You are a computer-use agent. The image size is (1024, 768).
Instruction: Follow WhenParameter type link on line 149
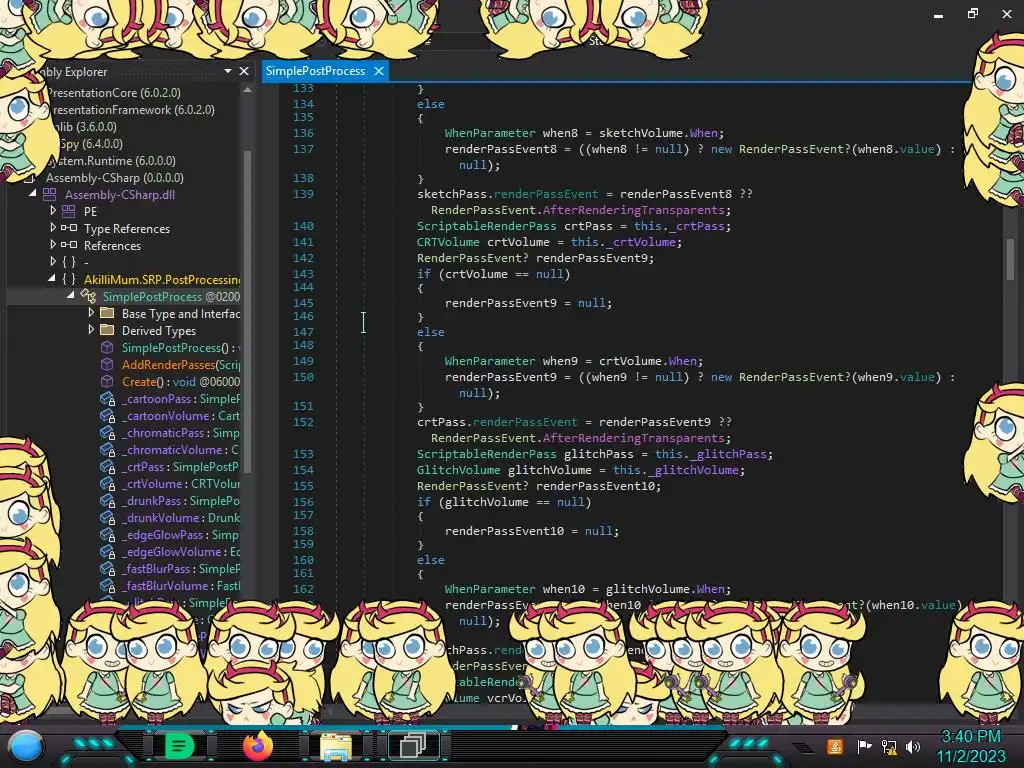pyautogui.click(x=490, y=360)
